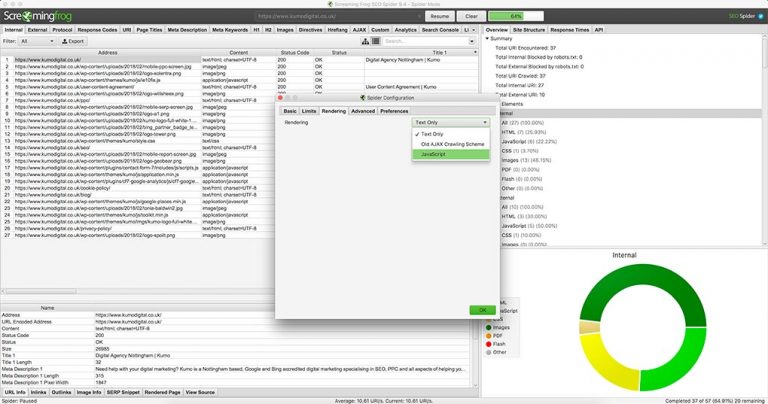Open the Page Titles tab

[149, 30]
